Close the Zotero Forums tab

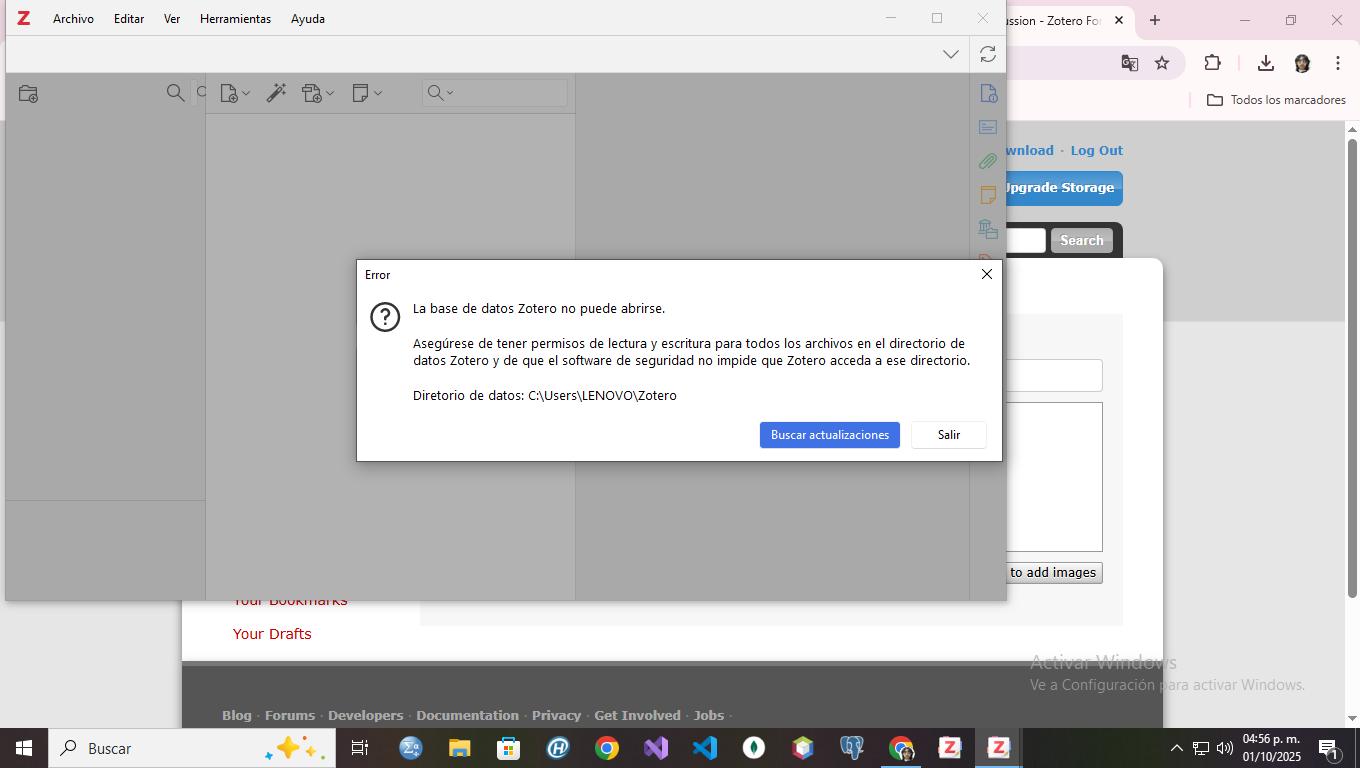(1119, 20)
